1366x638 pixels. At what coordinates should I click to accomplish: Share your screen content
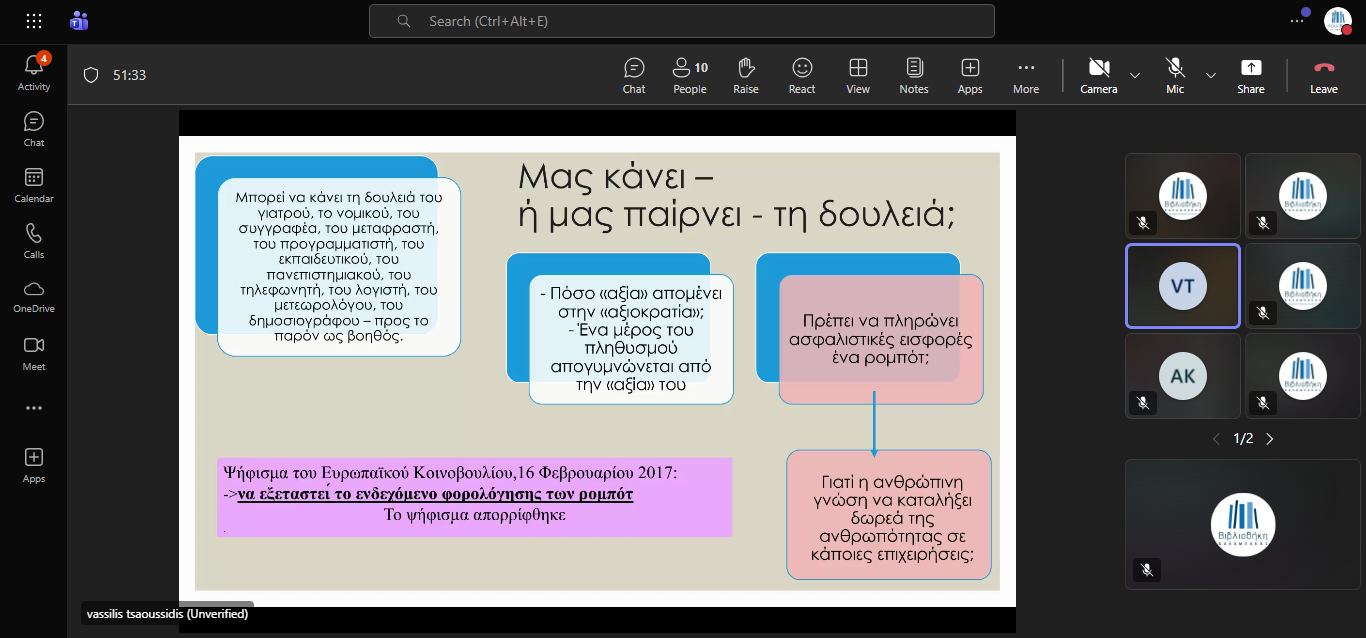click(x=1250, y=76)
